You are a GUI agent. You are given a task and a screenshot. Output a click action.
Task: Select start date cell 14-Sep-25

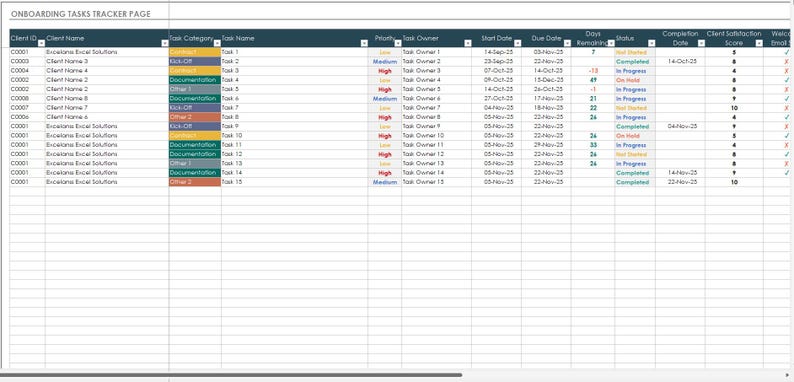496,52
